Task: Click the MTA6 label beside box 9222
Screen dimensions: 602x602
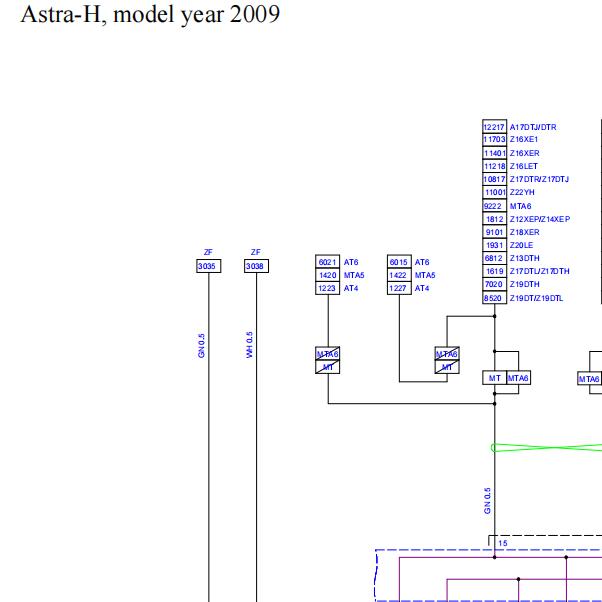Action: [520, 206]
